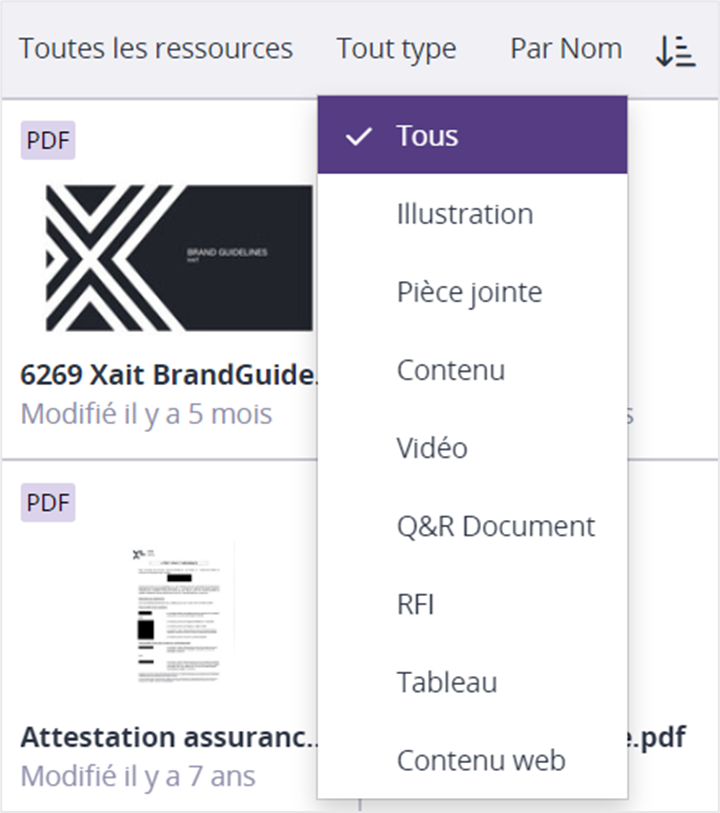Click the checkmark icon beside Tous
The width and height of the screenshot is (720, 813).
358,136
